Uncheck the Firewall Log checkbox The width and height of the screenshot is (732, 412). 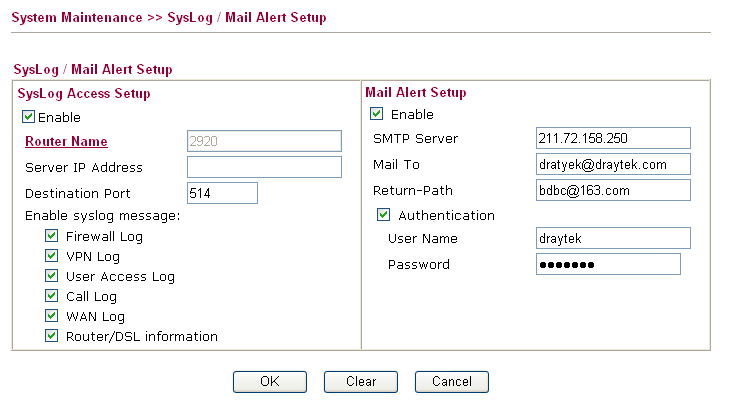(x=52, y=237)
